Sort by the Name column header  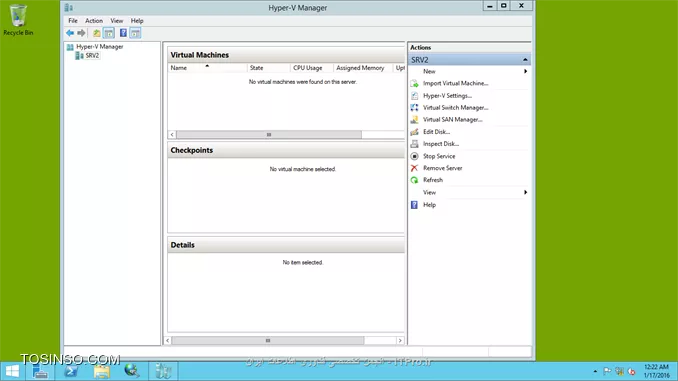(208, 68)
